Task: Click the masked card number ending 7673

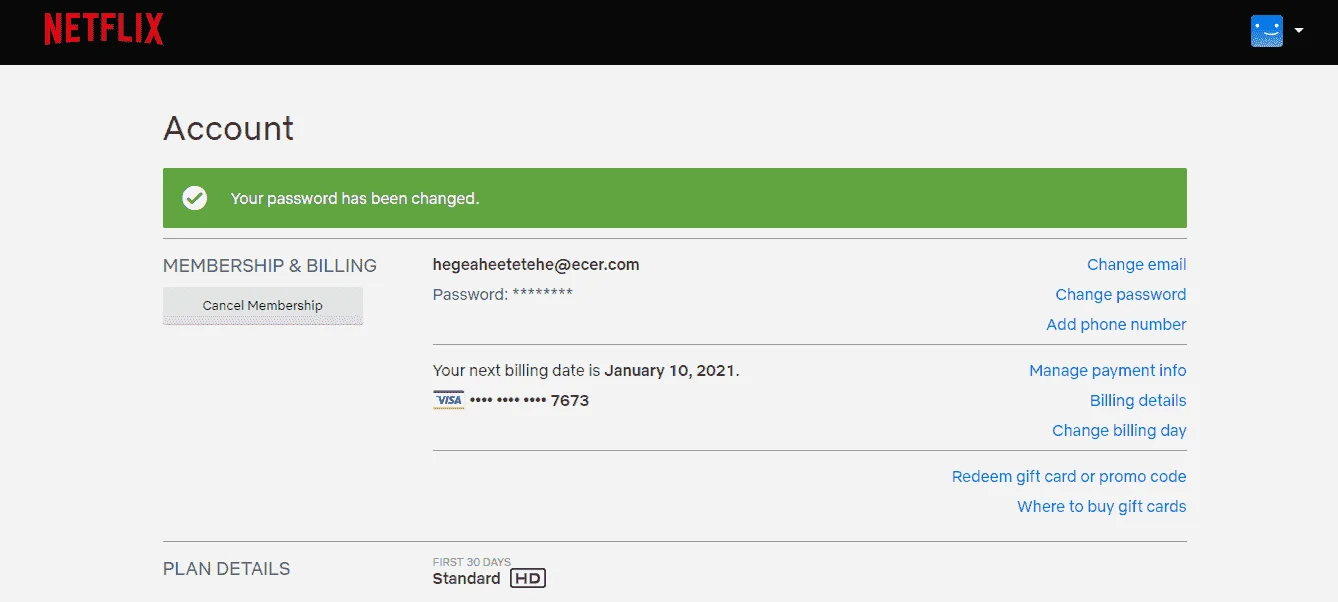Action: pyautogui.click(x=529, y=401)
